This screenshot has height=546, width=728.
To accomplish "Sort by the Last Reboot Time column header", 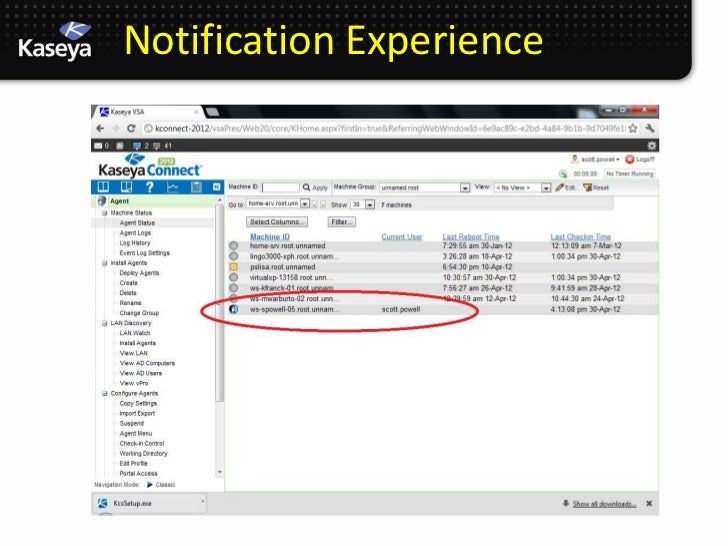I will point(471,237).
